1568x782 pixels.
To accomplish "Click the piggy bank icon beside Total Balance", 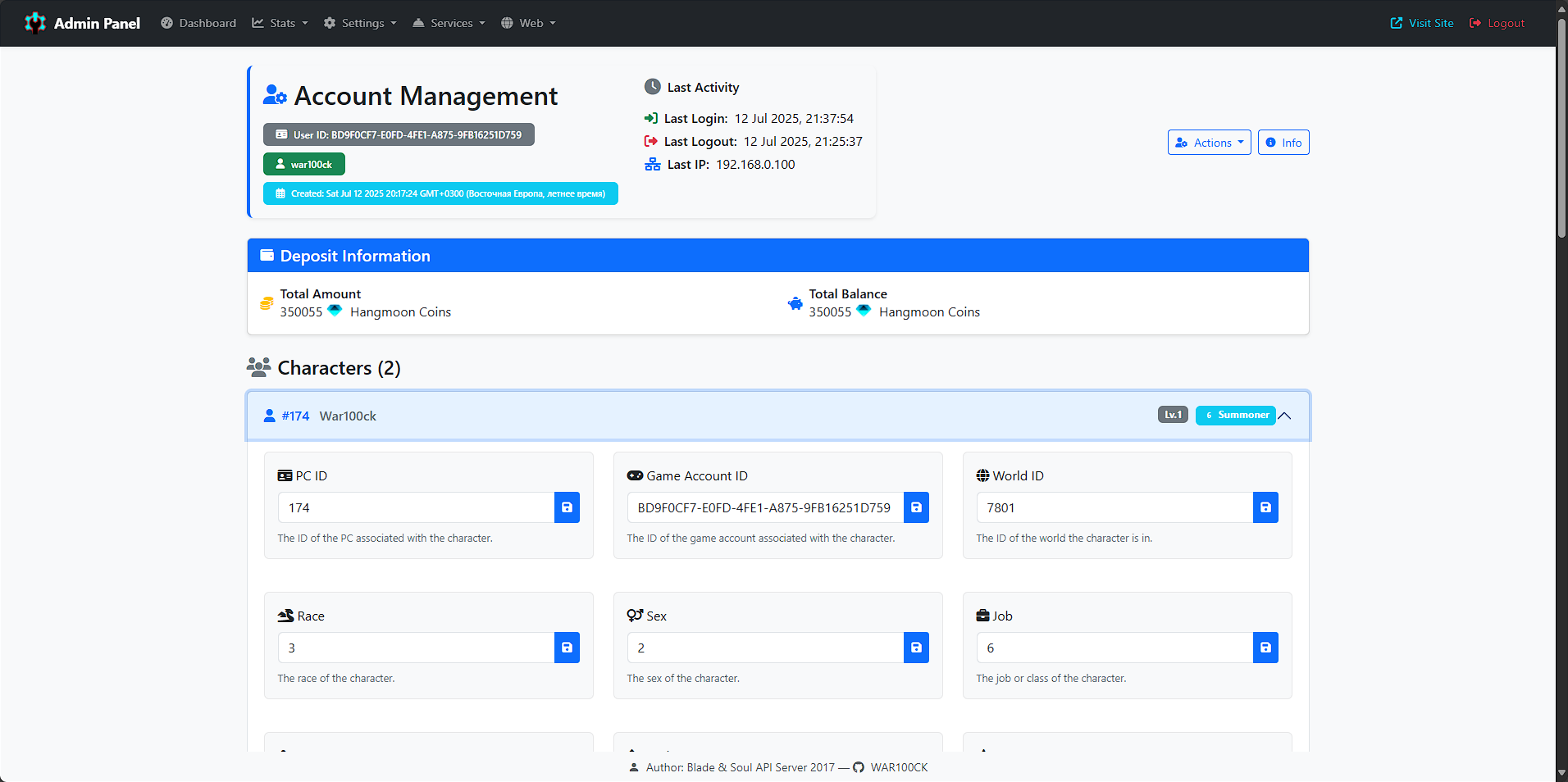I will click(795, 303).
